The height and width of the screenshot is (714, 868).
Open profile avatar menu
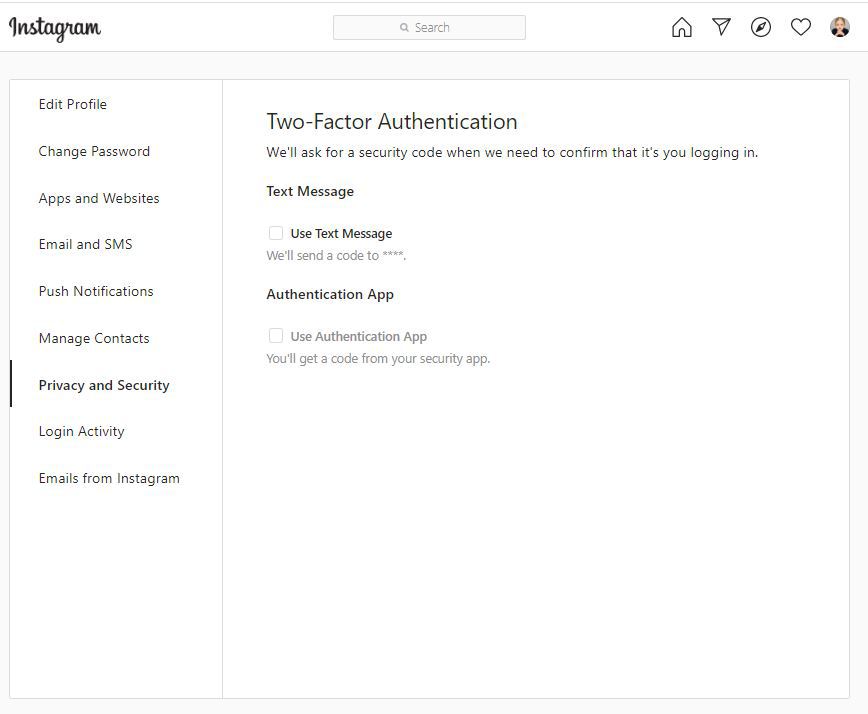click(x=840, y=28)
